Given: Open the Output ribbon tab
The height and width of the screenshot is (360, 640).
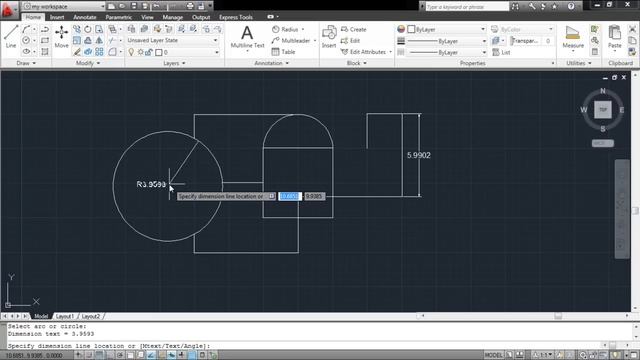Looking at the screenshot, I should [x=201, y=17].
